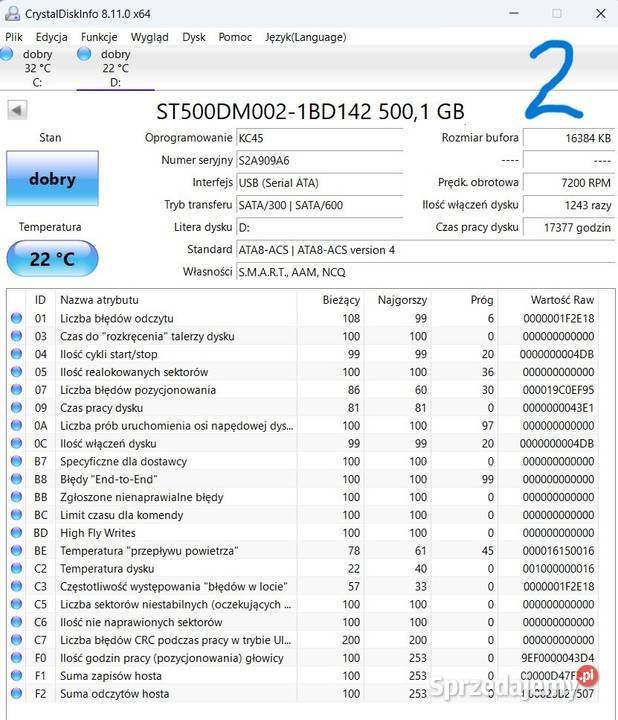Click the 'Próg' column header
The width and height of the screenshot is (618, 720).
(x=465, y=300)
